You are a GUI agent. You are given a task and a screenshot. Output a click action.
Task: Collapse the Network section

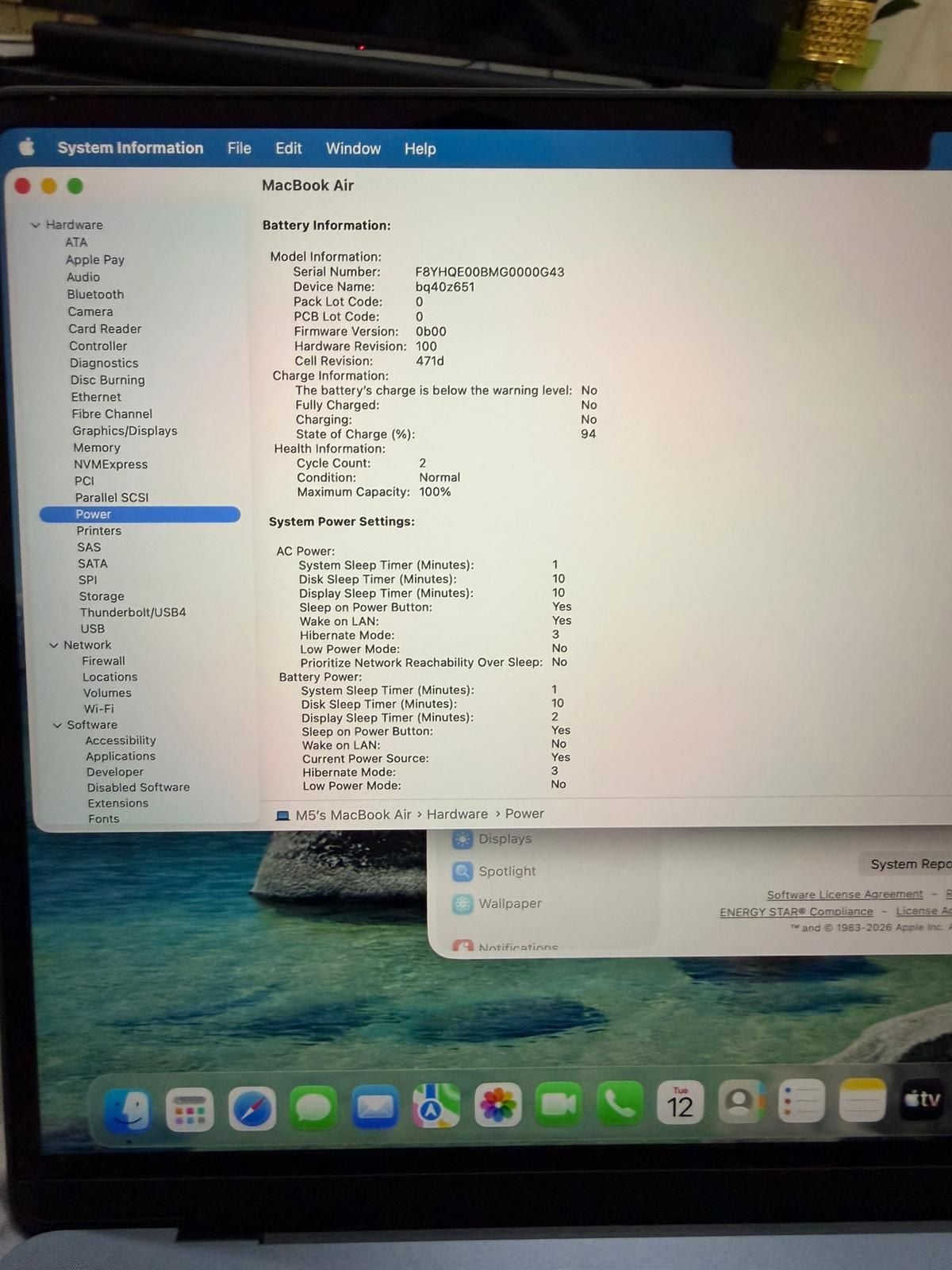click(54, 645)
